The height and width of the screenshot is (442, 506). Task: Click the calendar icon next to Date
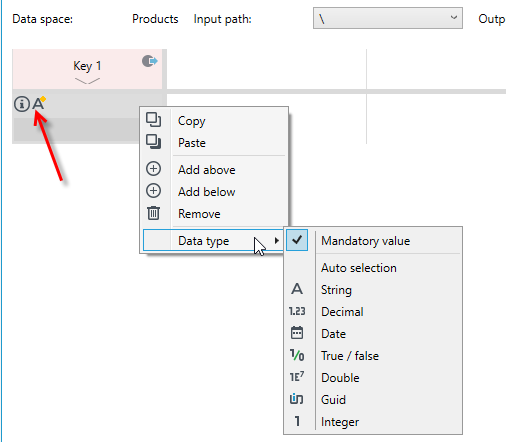pos(297,333)
